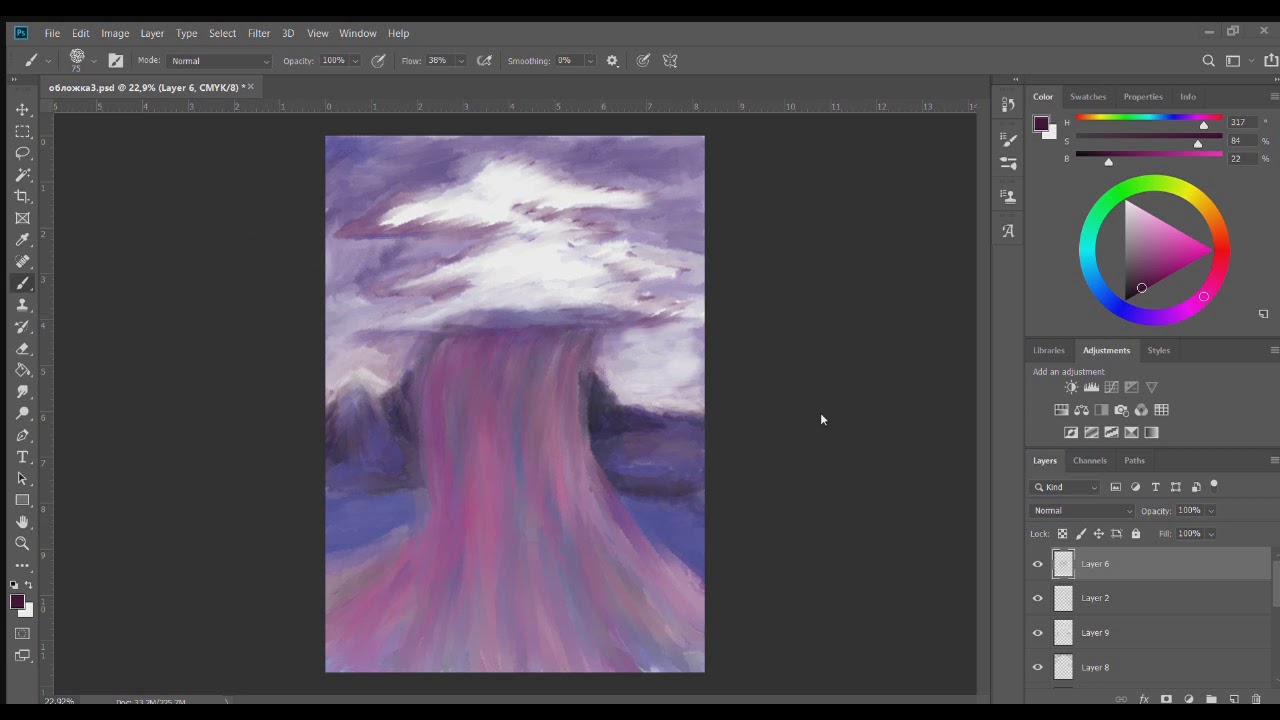1280x720 pixels.
Task: Select the Magic Wand tool
Action: coord(22,175)
